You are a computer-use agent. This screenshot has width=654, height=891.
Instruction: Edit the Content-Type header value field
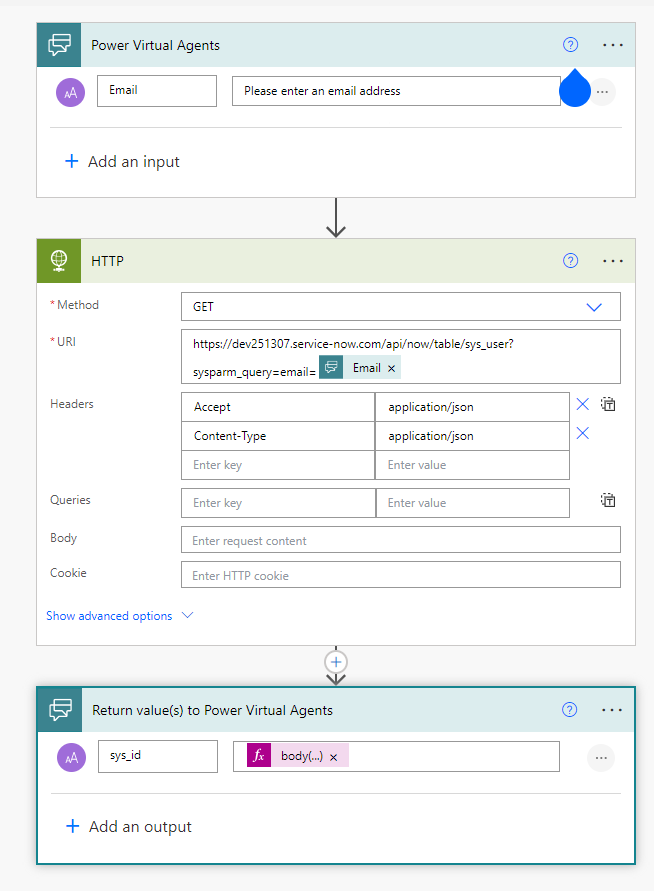pos(472,436)
